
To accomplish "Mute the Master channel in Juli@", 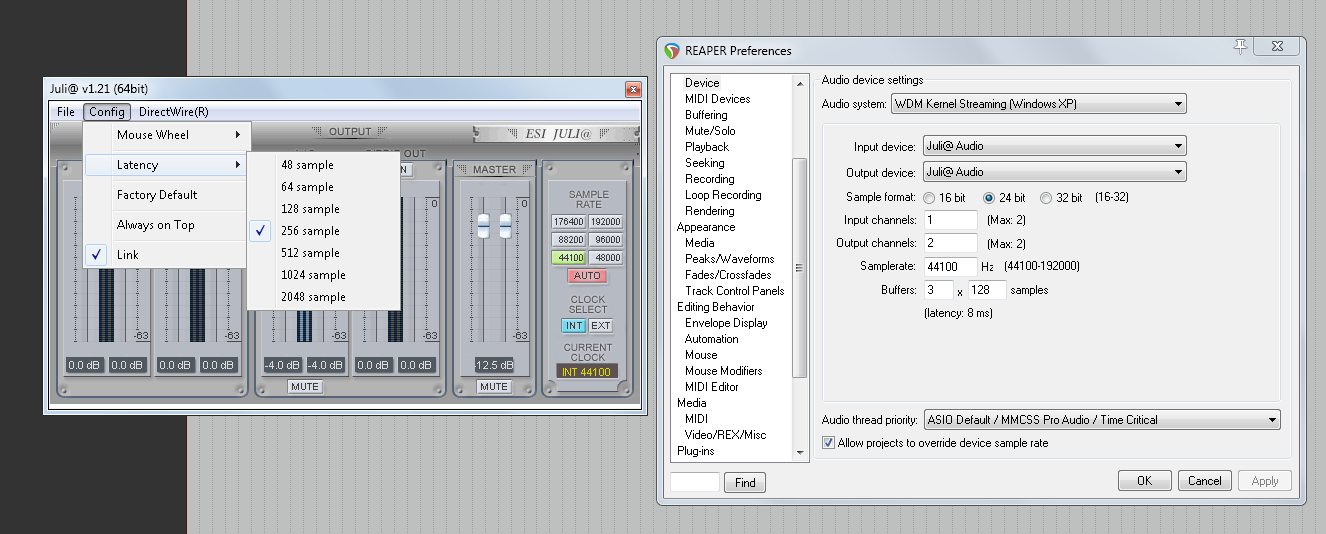I will coord(494,387).
